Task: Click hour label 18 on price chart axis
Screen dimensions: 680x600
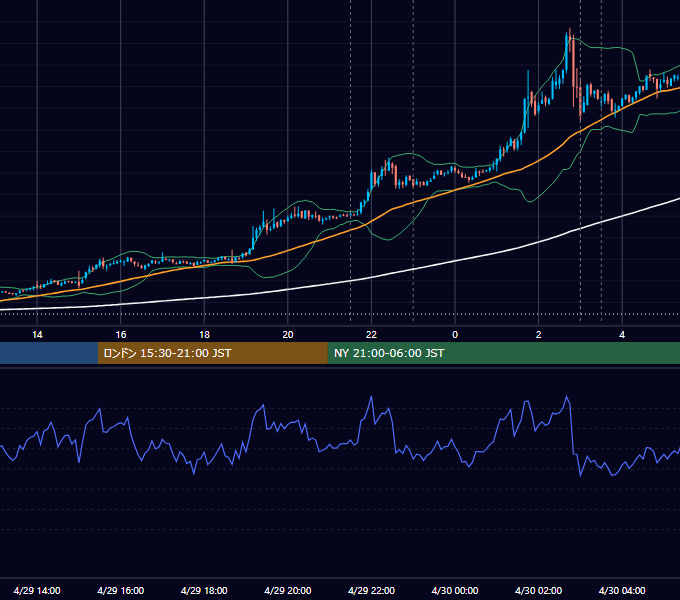Action: click(204, 334)
